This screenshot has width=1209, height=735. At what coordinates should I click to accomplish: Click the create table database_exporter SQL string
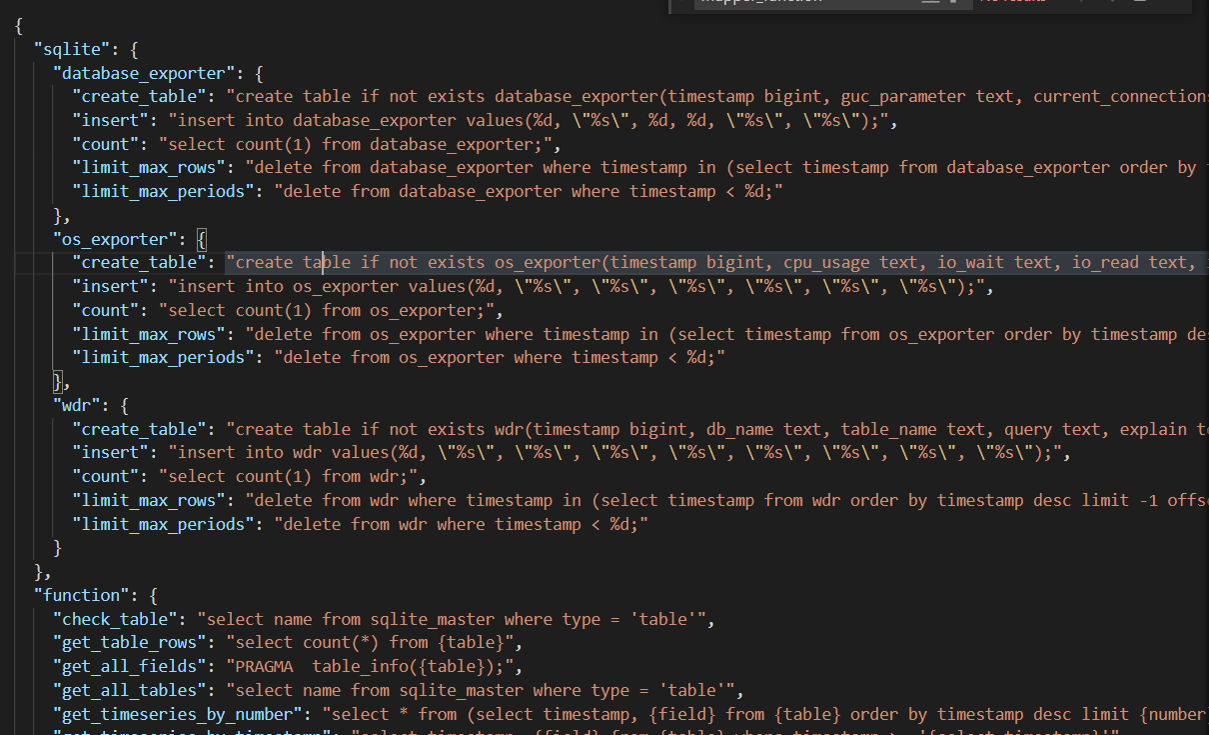click(x=717, y=96)
